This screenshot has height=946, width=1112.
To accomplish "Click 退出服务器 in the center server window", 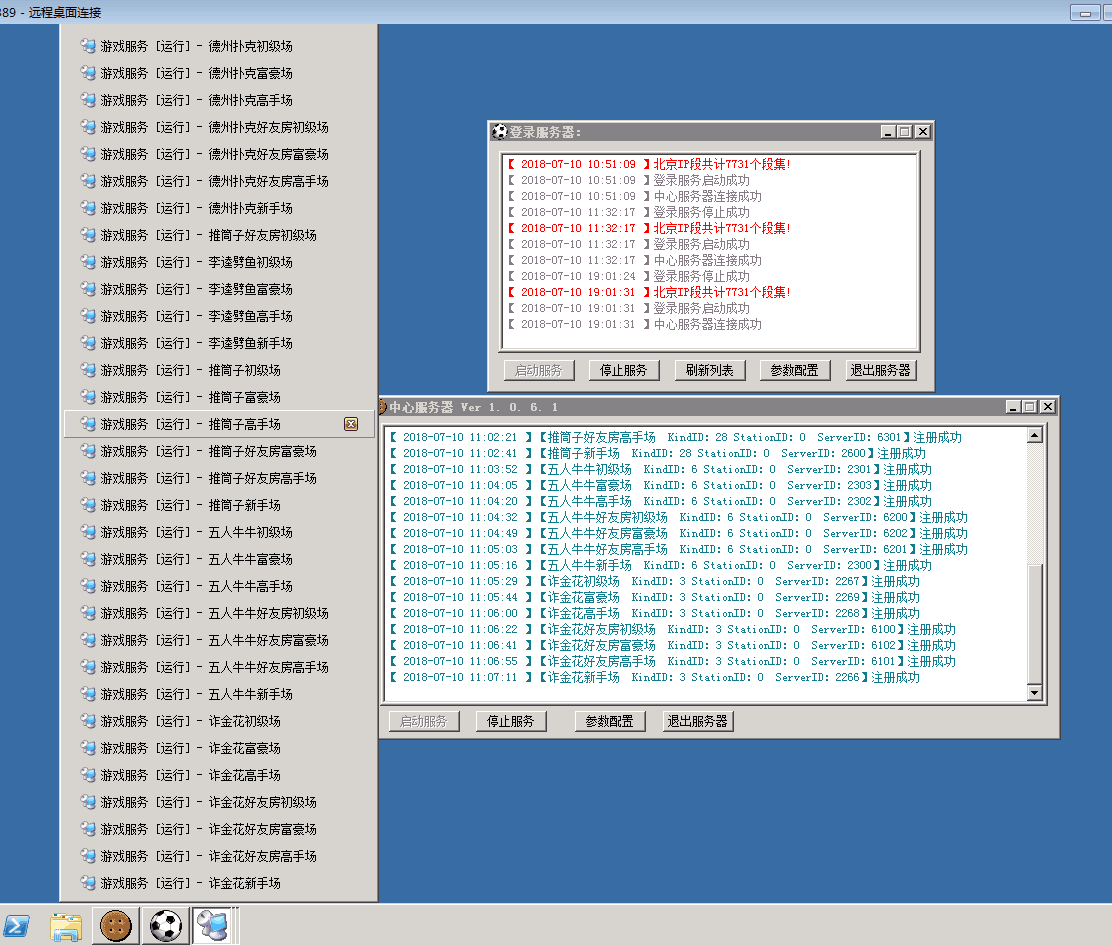I will click(x=697, y=721).
